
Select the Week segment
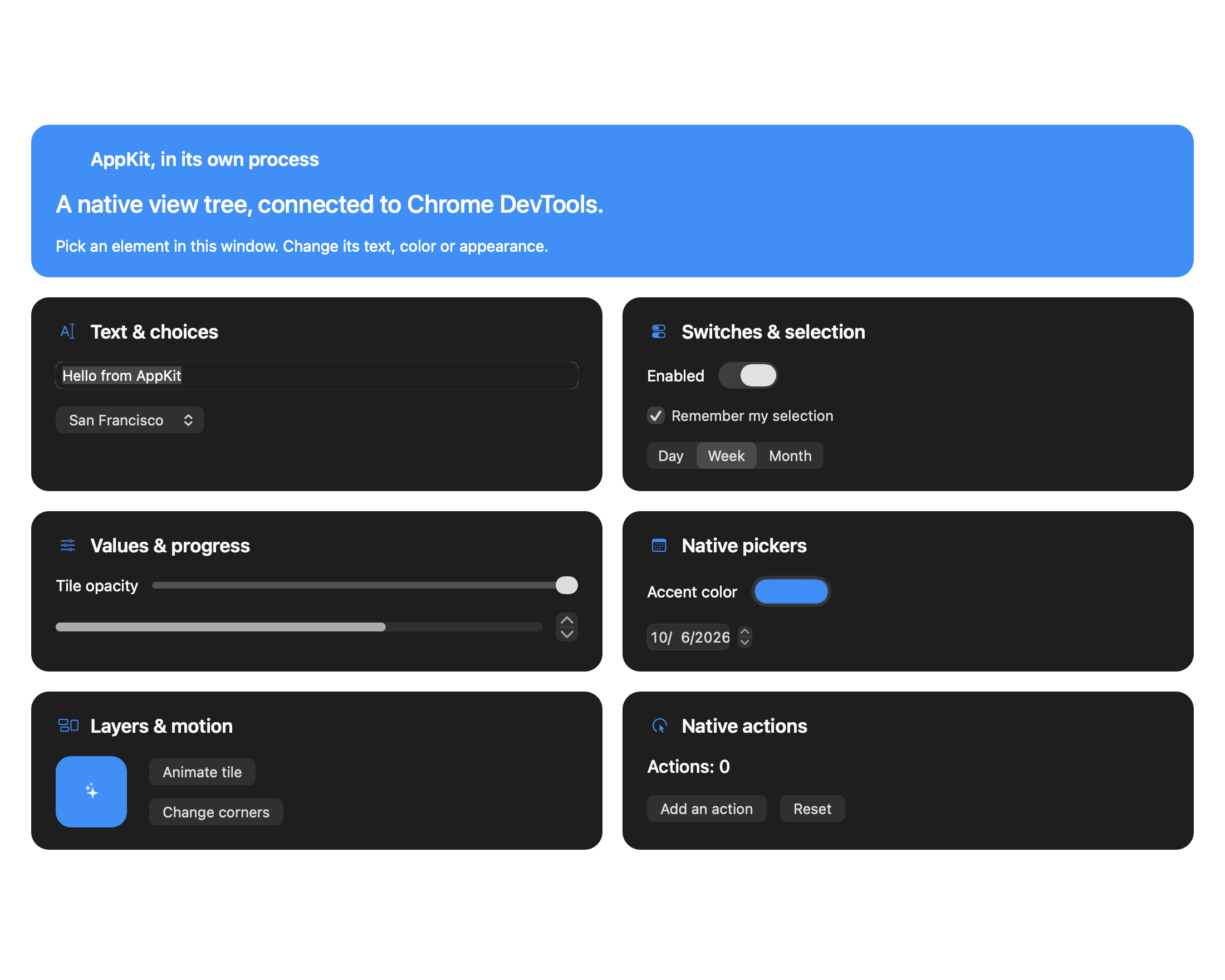click(x=726, y=455)
